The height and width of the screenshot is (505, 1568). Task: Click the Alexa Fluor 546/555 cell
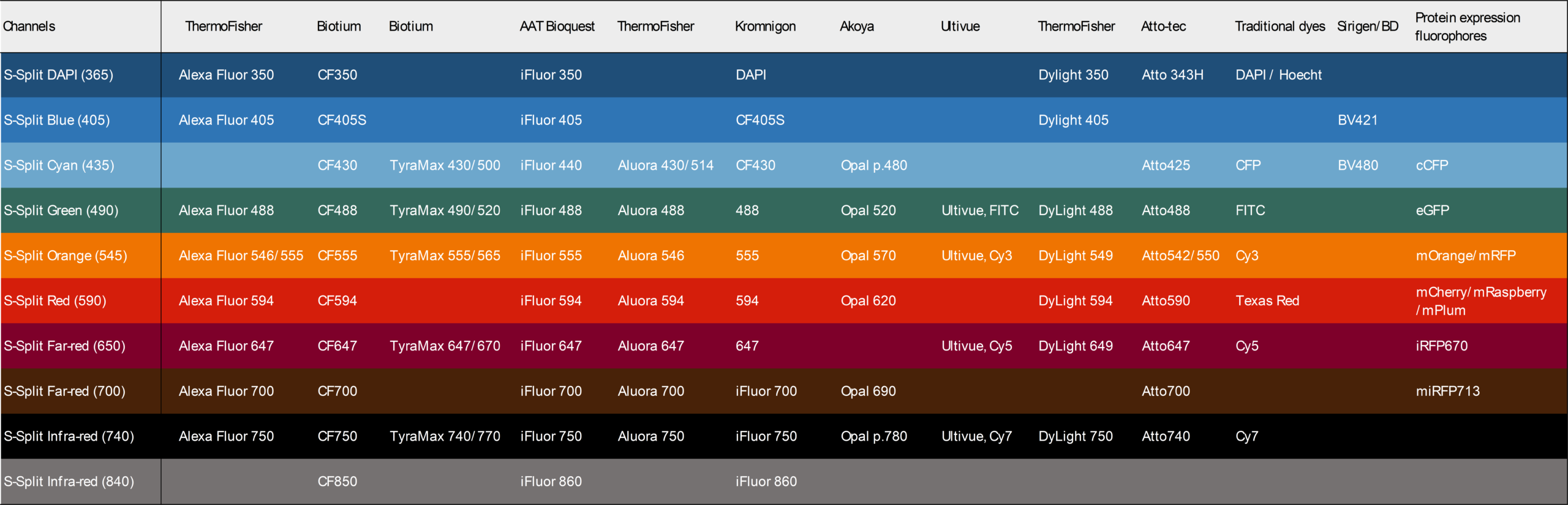click(x=241, y=256)
